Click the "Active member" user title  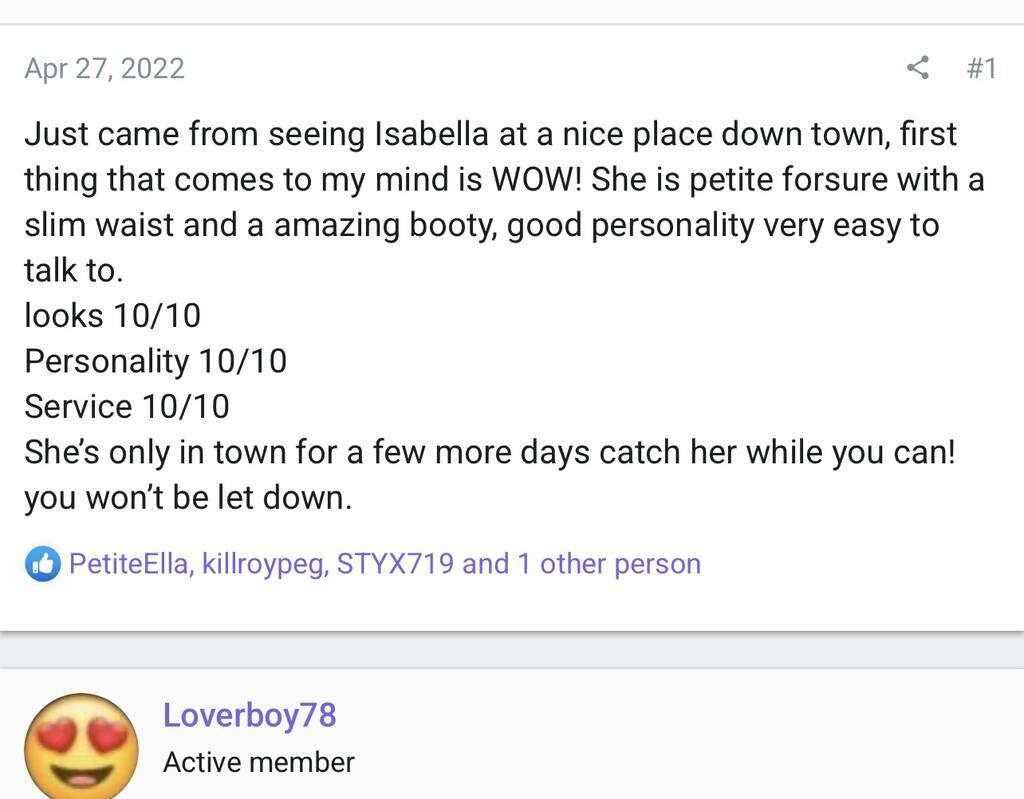(x=258, y=762)
